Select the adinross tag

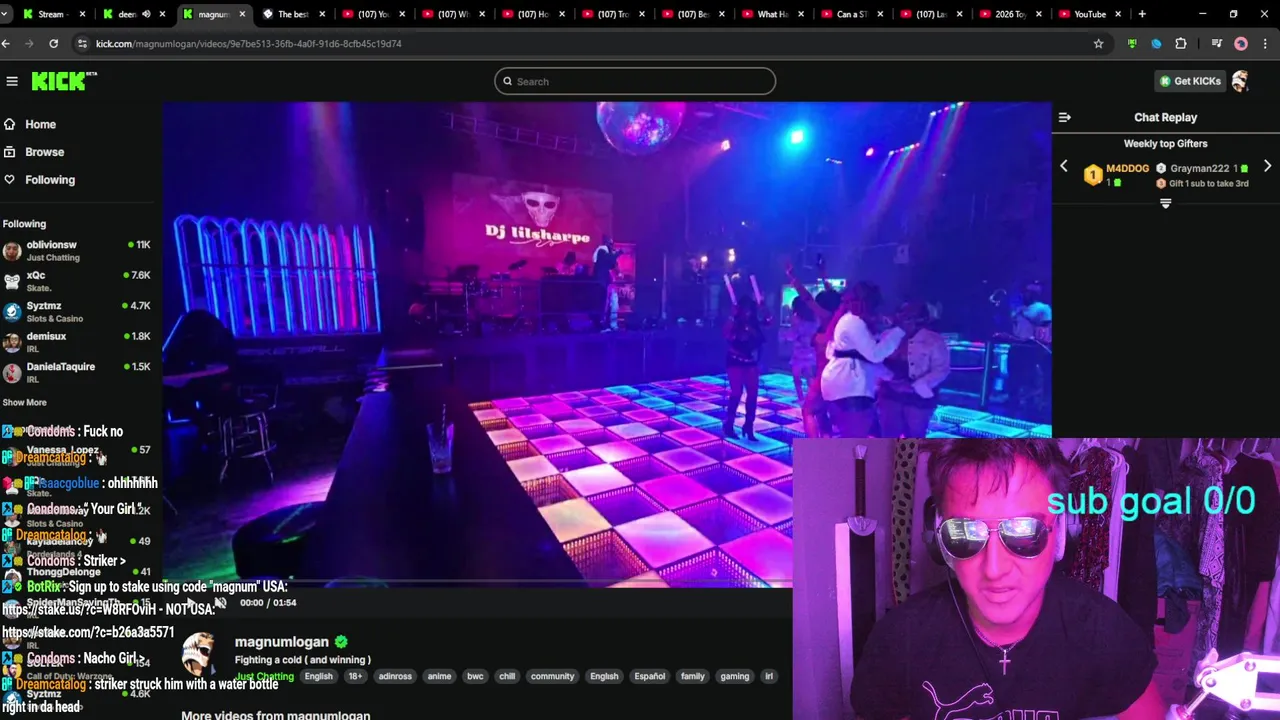coord(395,676)
